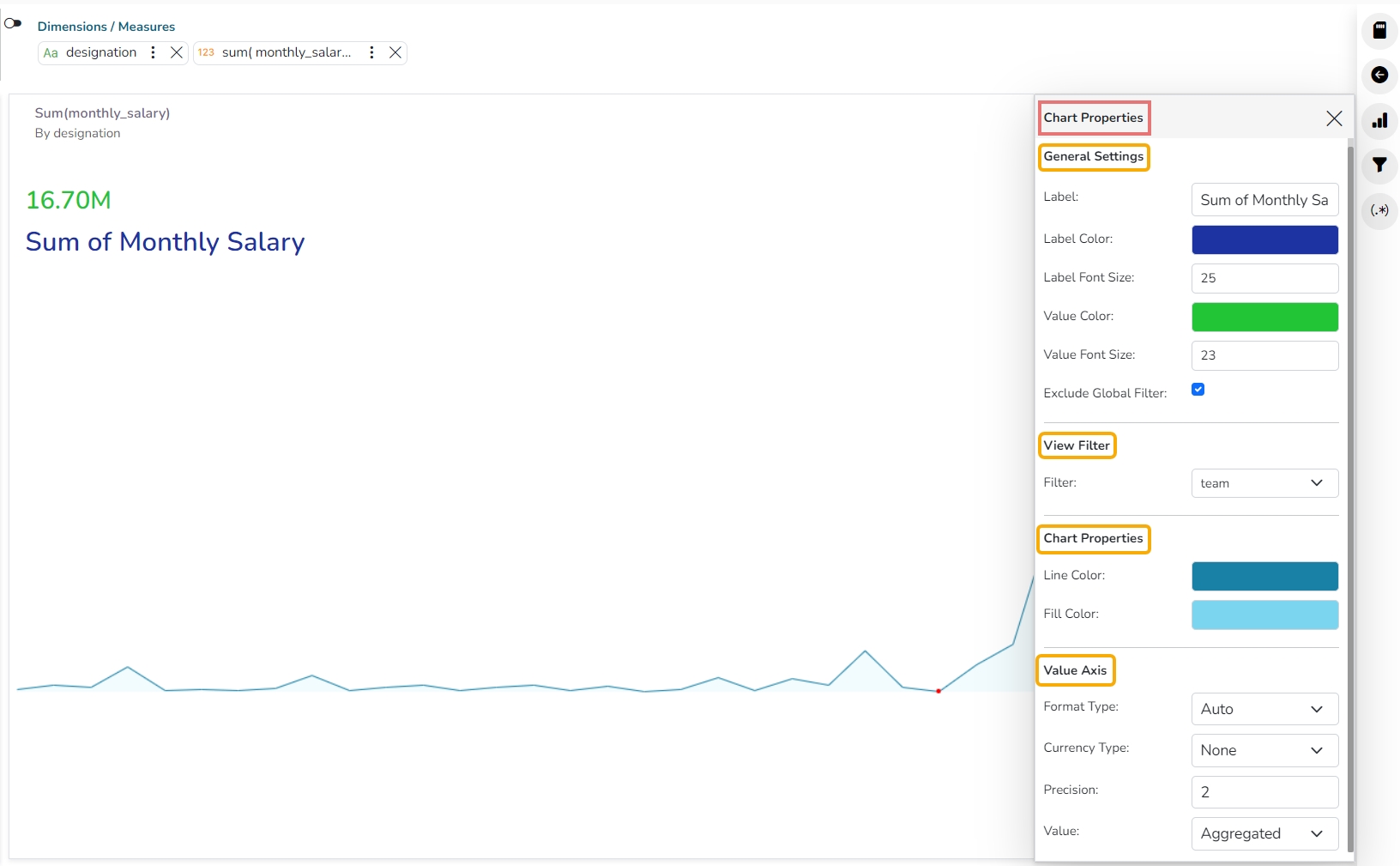Click the back arrow icon in sidebar

click(x=1379, y=76)
